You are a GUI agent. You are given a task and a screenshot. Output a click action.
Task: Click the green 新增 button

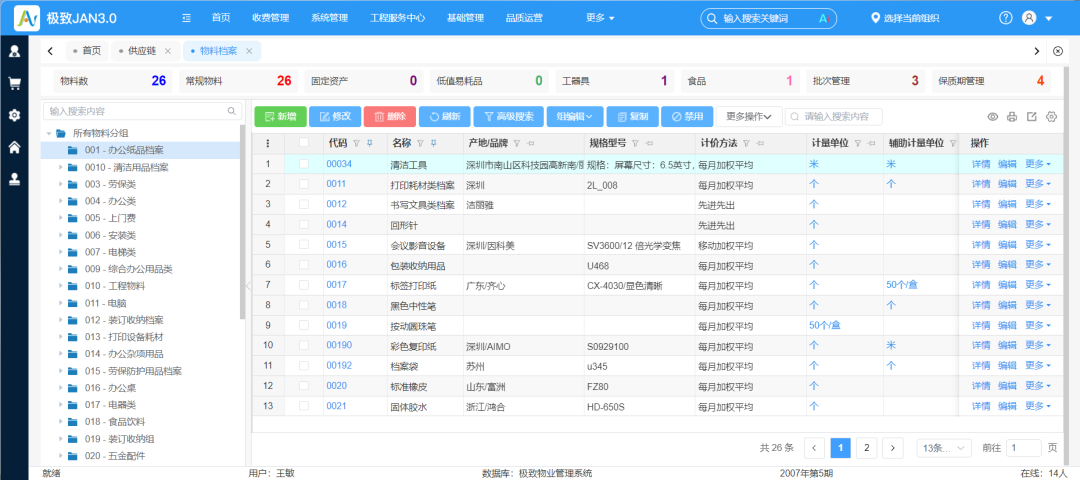click(x=280, y=116)
